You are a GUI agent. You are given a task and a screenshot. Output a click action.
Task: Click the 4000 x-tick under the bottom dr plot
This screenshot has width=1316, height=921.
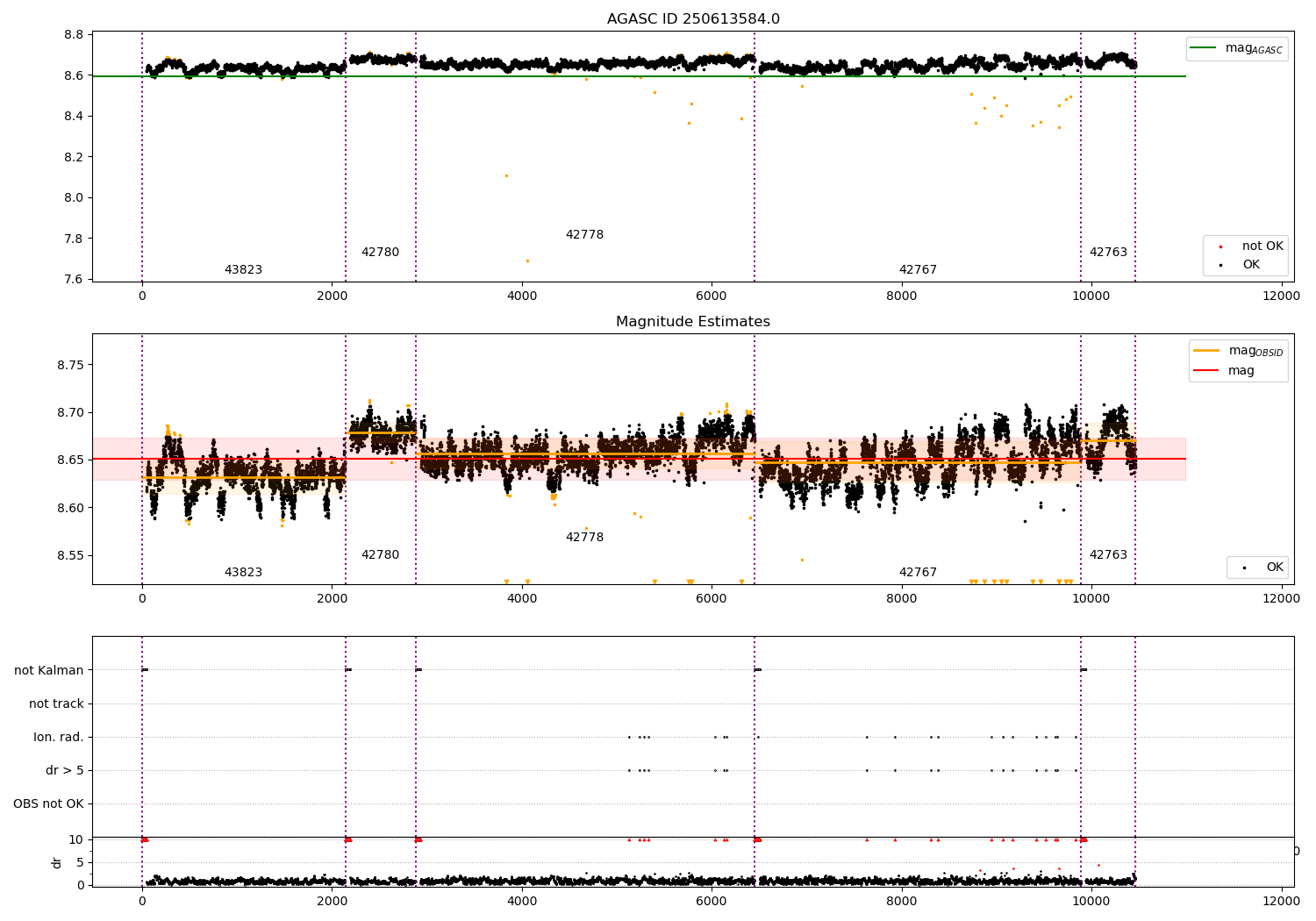522,901
